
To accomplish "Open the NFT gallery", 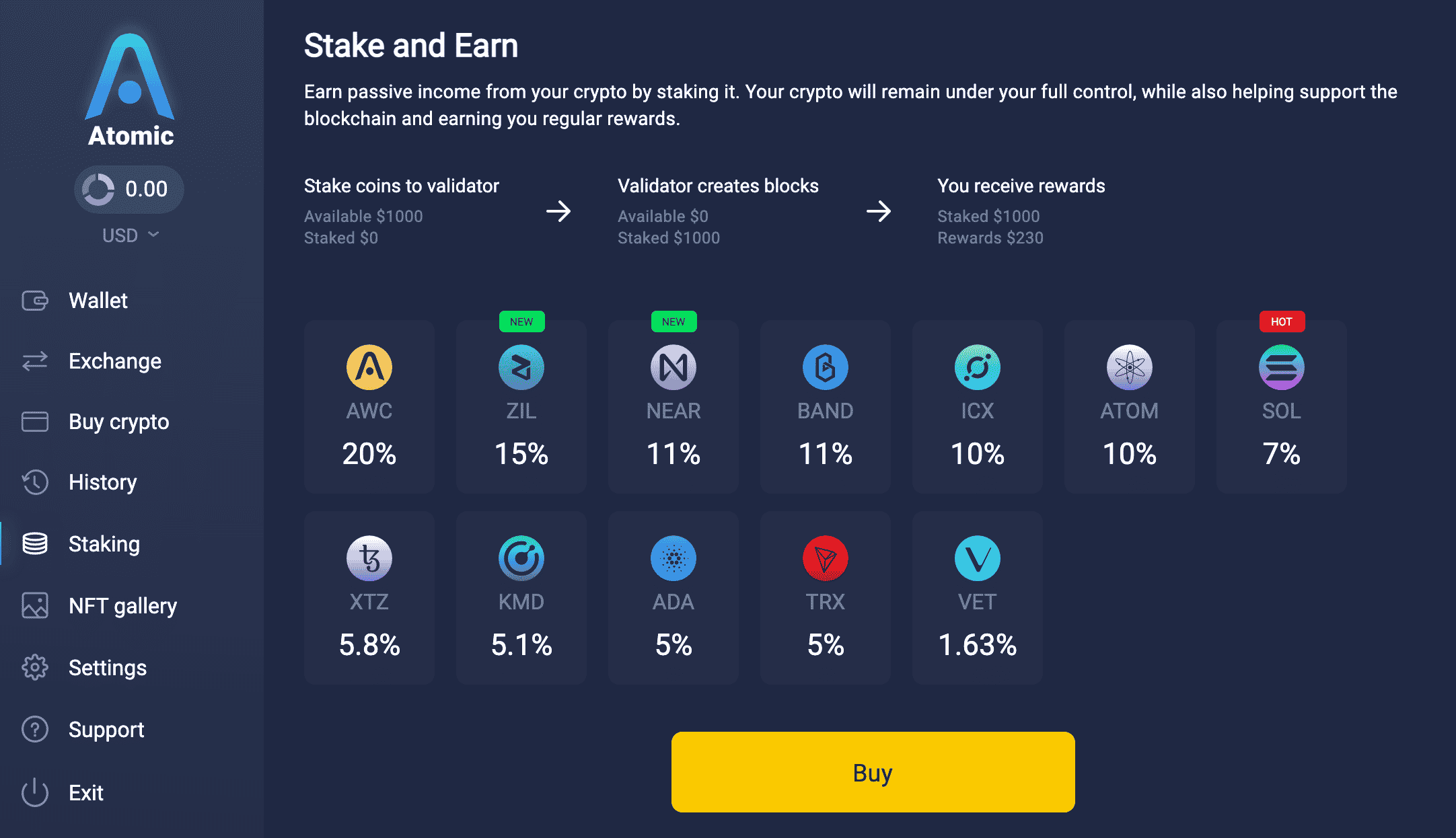I will (122, 606).
